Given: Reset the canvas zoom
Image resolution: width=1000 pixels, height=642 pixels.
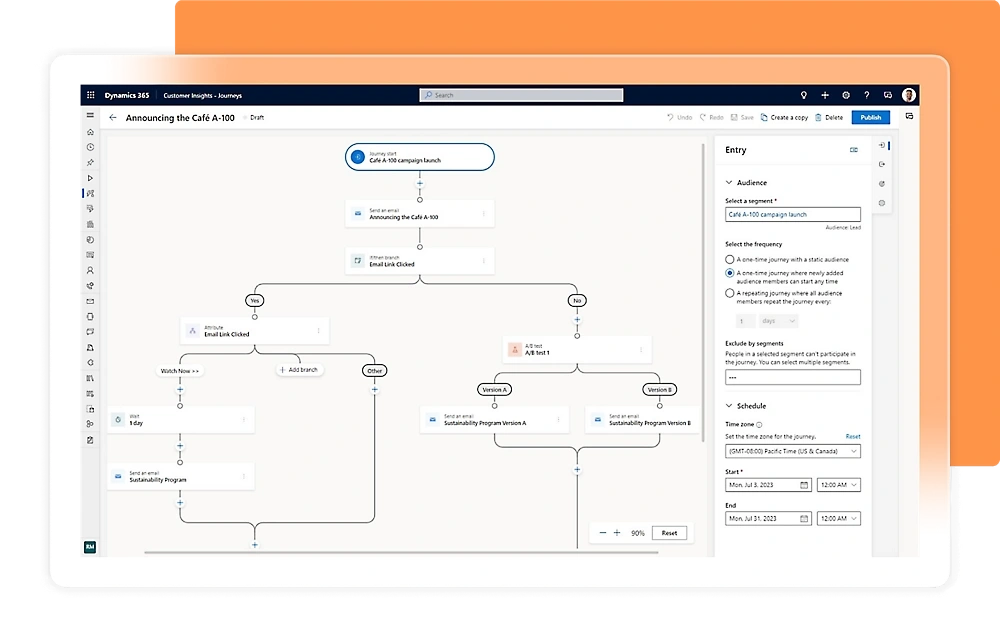Looking at the screenshot, I should pyautogui.click(x=669, y=533).
